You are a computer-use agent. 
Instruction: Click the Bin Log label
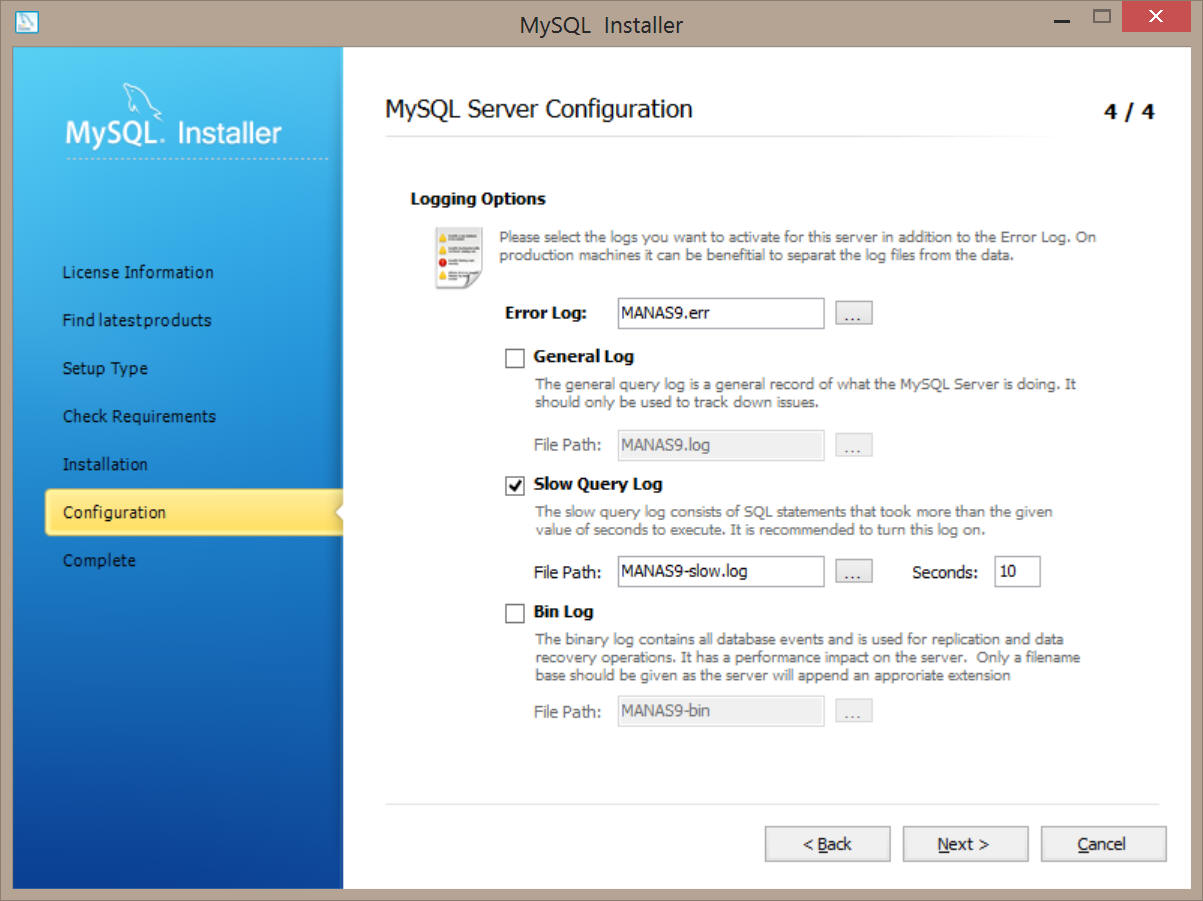(x=564, y=611)
